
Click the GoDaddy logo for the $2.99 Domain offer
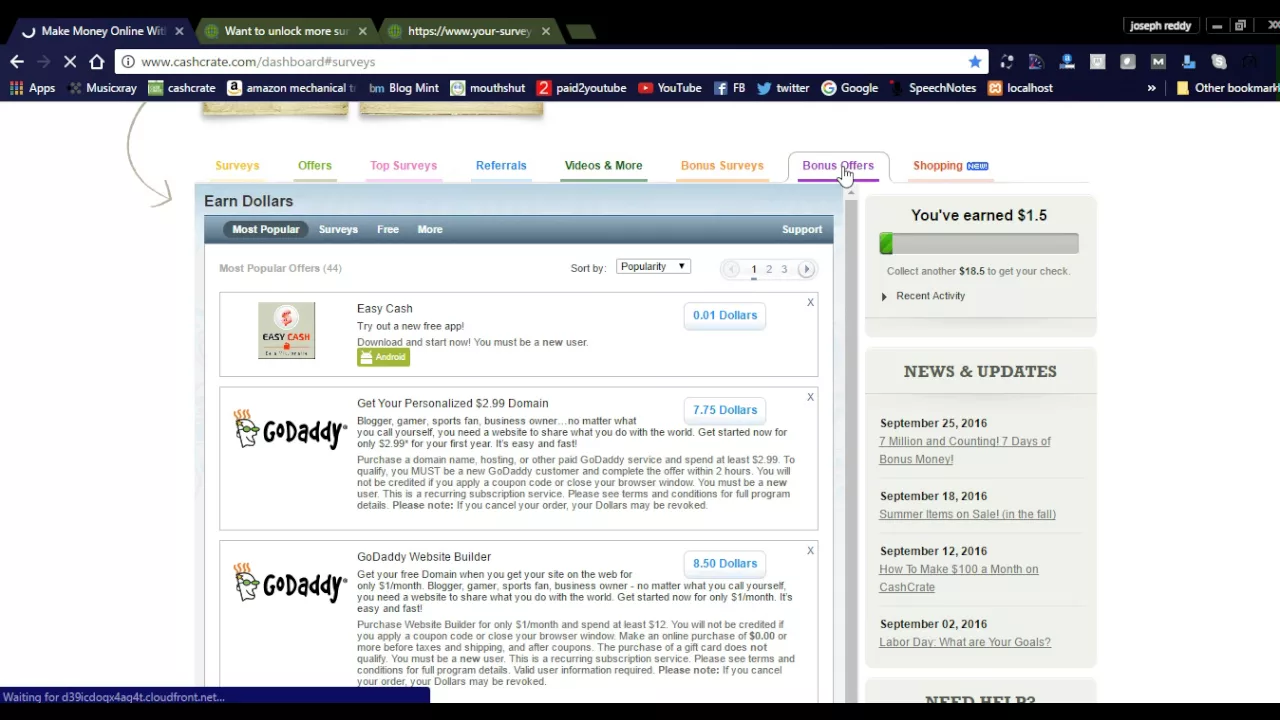[290, 430]
